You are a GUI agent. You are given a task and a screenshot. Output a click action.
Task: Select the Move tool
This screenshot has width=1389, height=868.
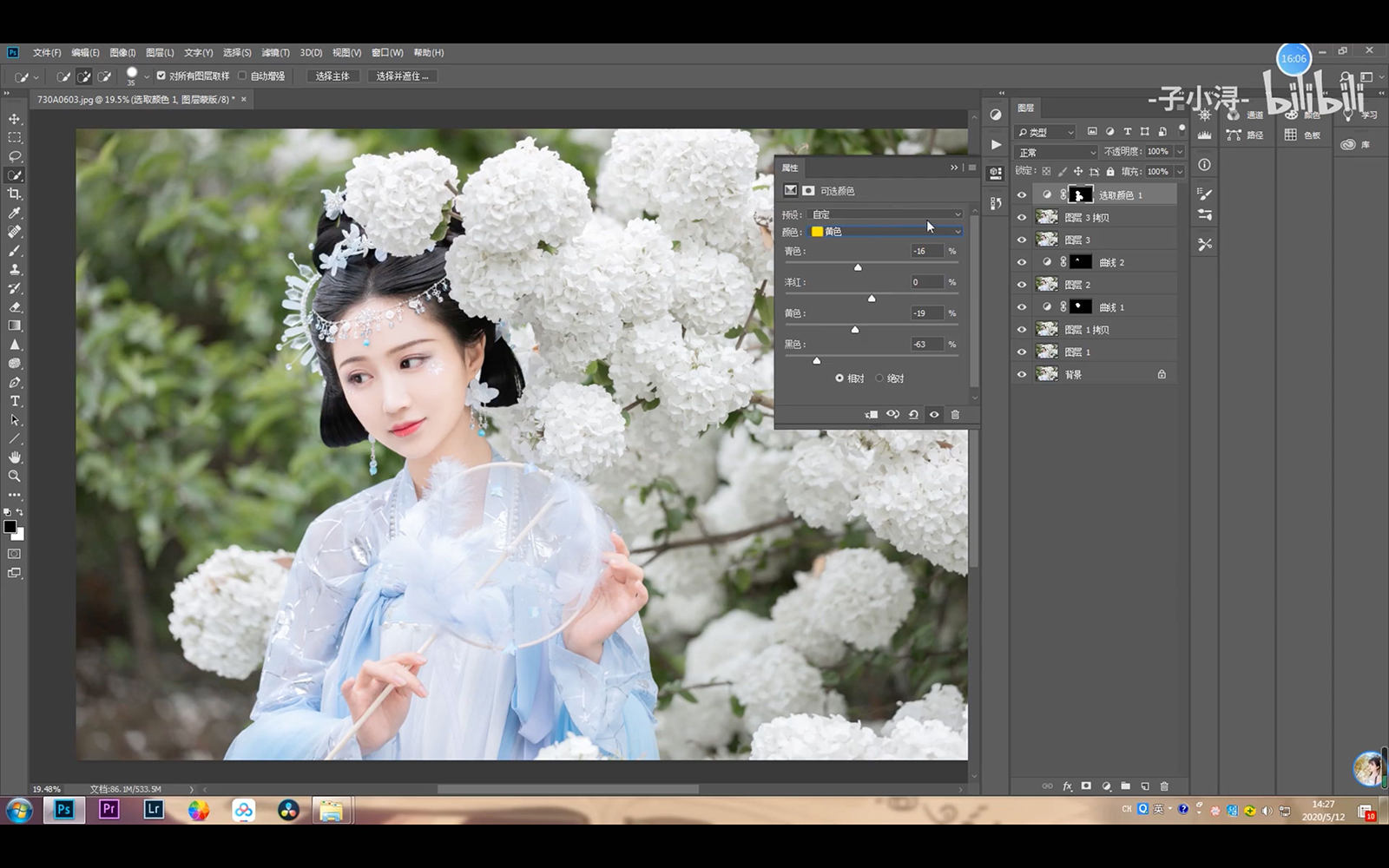15,119
